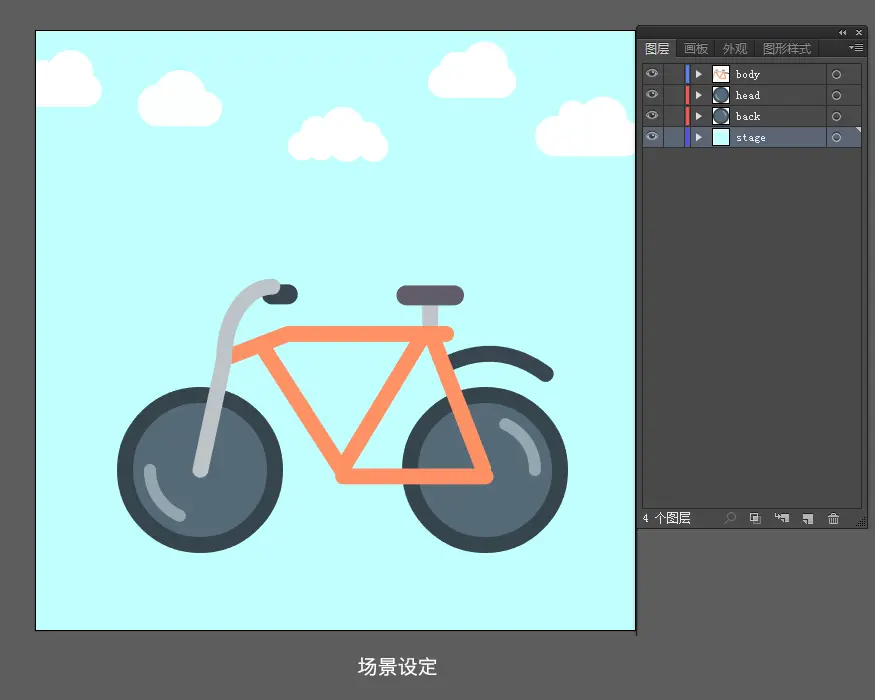Click the Create New Sublayer icon
875x700 pixels.
(782, 518)
